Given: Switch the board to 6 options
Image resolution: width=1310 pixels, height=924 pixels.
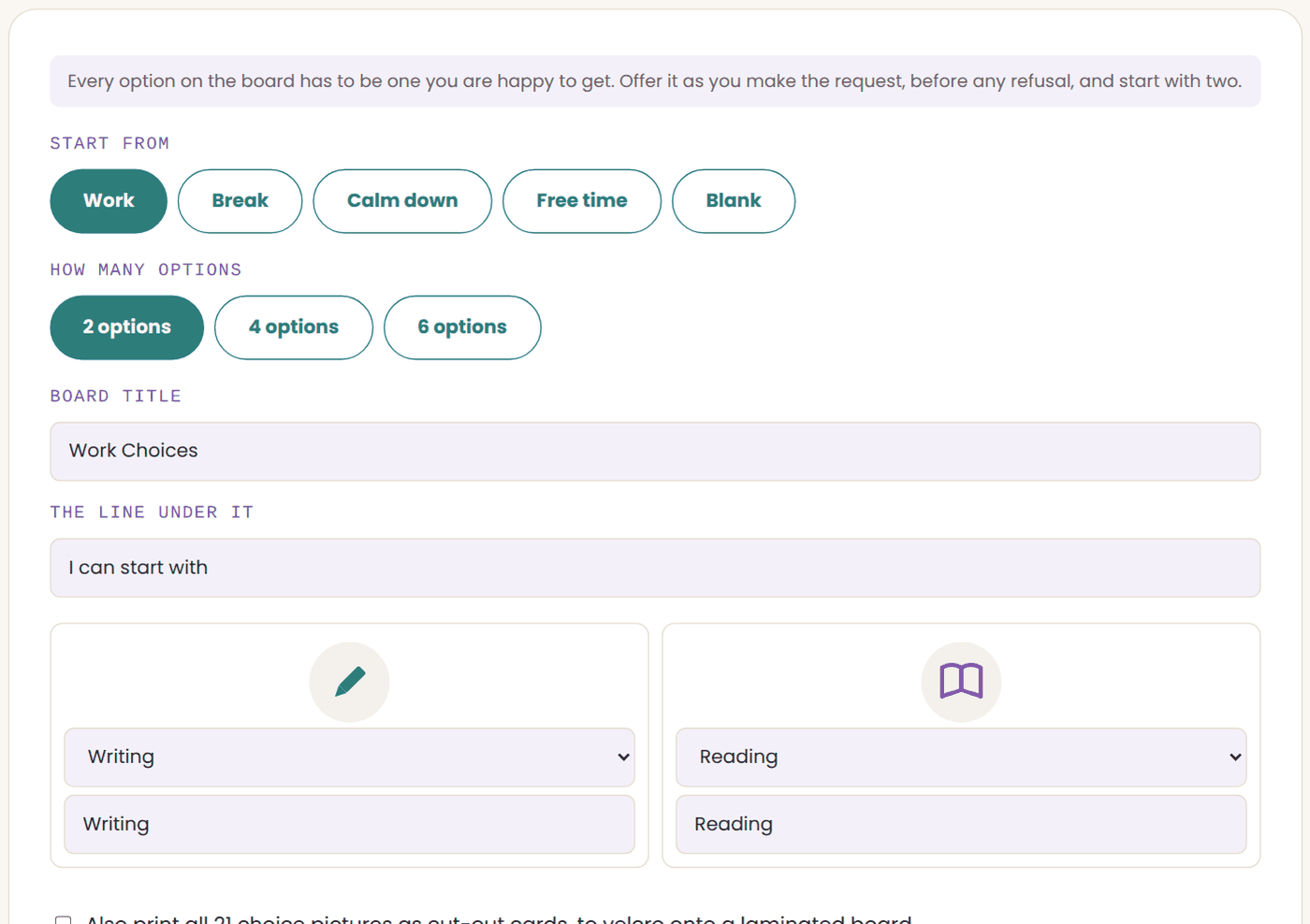Looking at the screenshot, I should coord(462,327).
